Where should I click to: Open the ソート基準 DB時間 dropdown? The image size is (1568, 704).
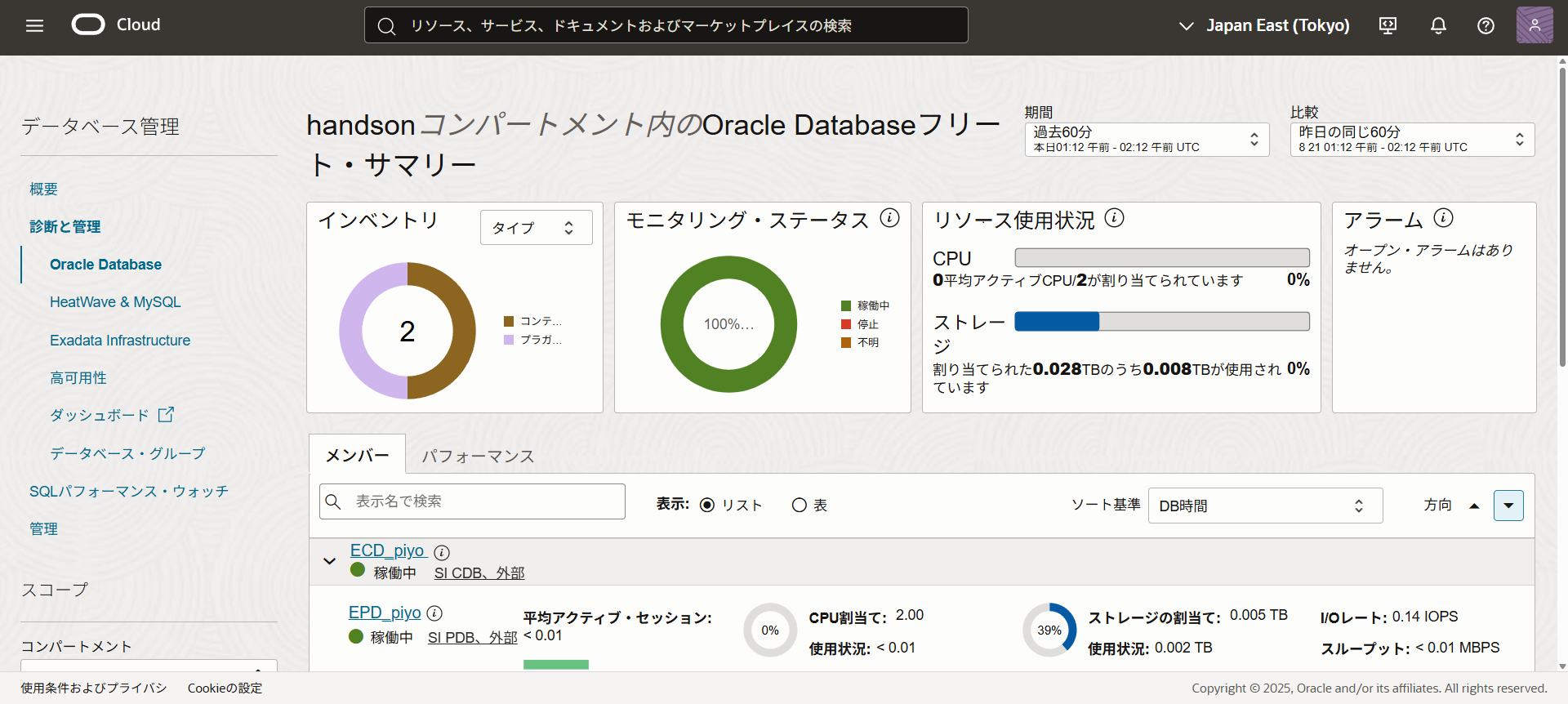pos(1266,506)
